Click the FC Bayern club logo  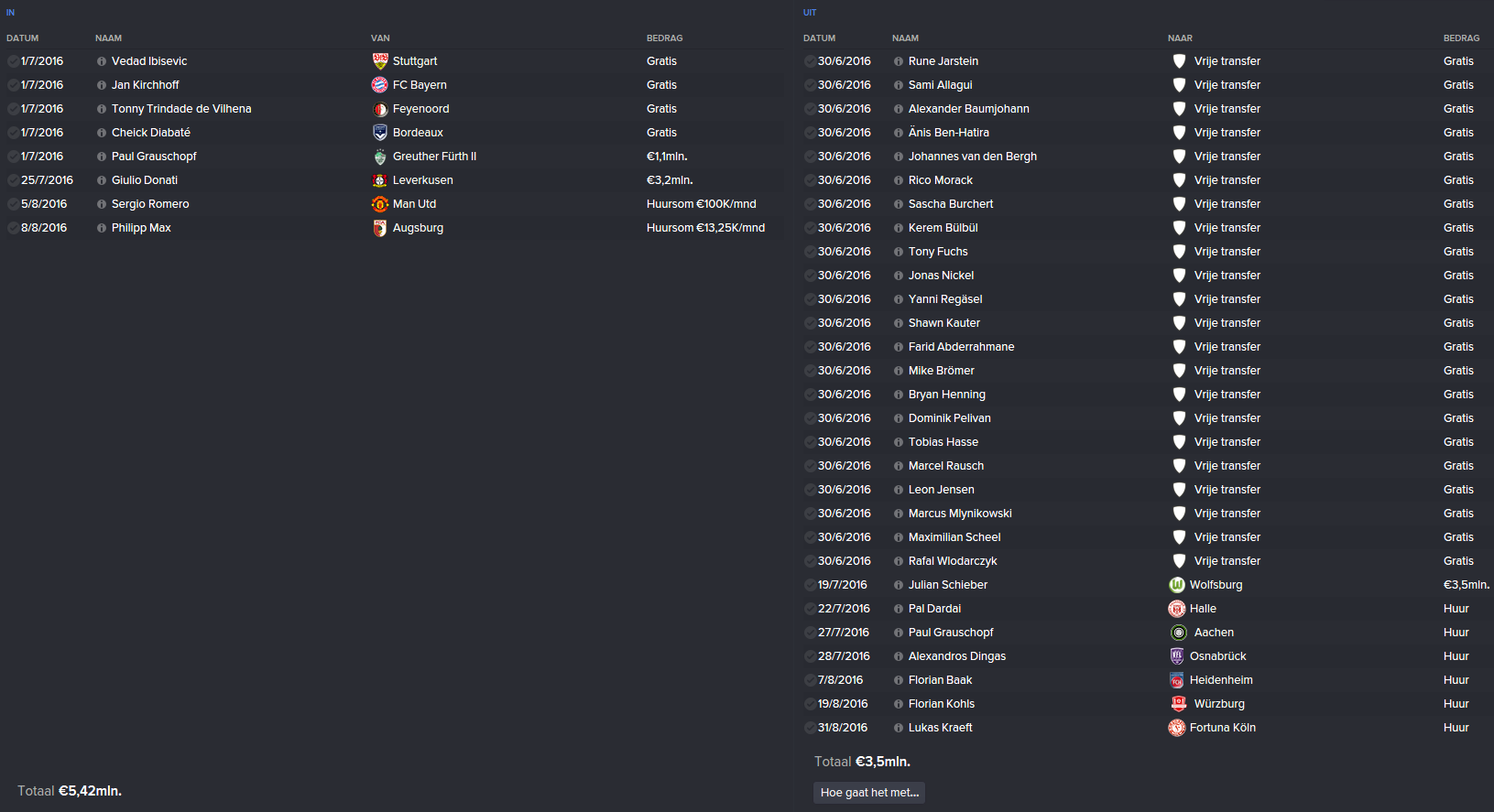[380, 85]
